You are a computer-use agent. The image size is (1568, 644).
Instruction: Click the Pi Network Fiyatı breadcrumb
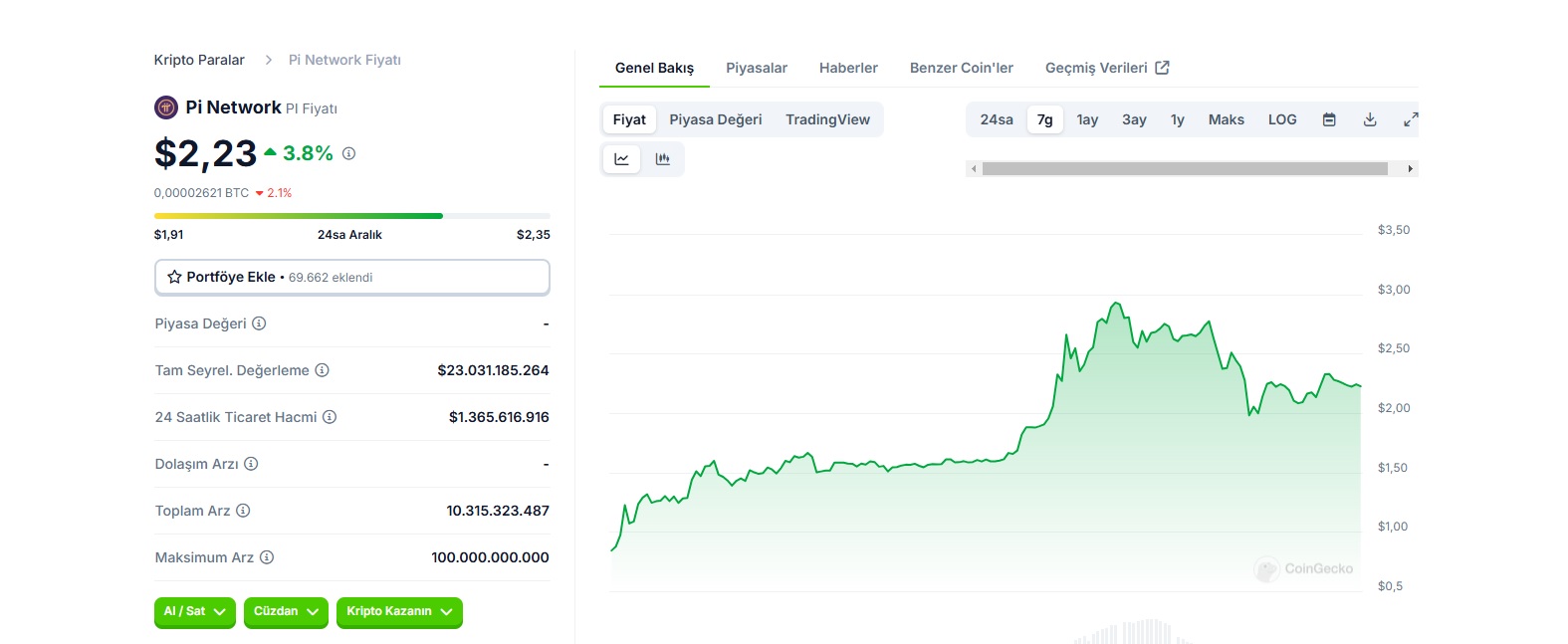(344, 60)
